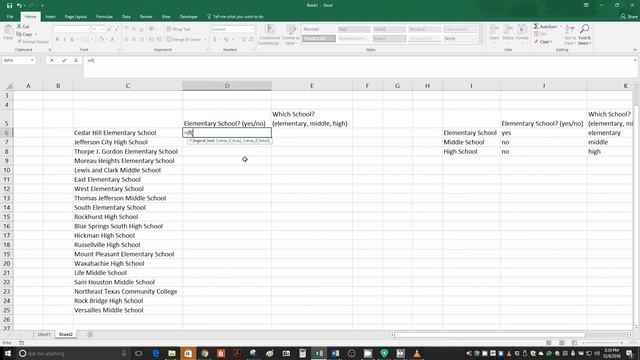Click the Windows Start button
The width and height of the screenshot is (640, 360).
pyautogui.click(x=7, y=353)
